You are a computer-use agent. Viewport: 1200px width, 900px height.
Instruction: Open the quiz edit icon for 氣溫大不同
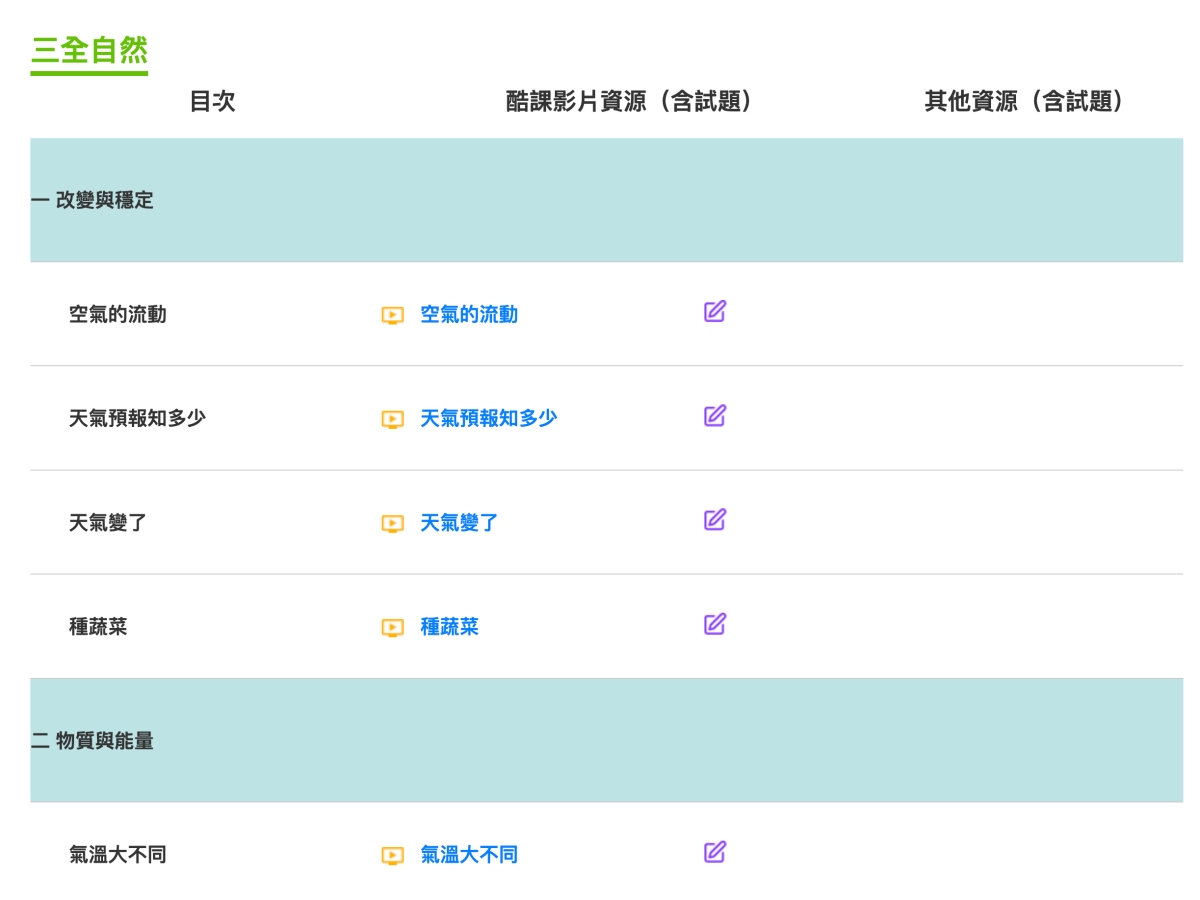click(x=714, y=852)
